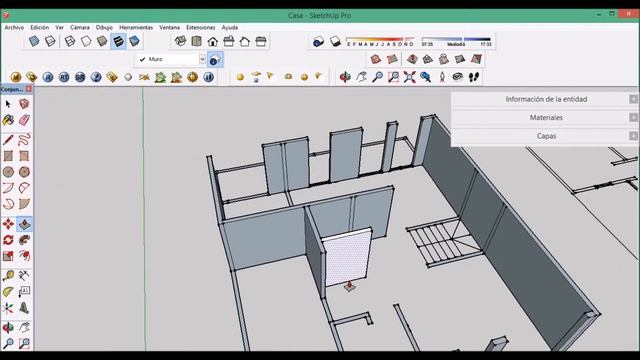Select the Pan hand tool in top toolbar

pos(361,76)
